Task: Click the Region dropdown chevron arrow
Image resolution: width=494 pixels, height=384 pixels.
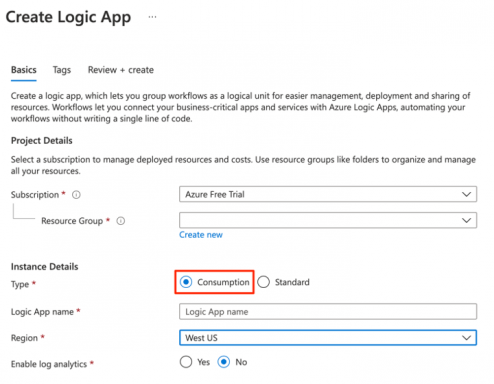Action: 466,338
